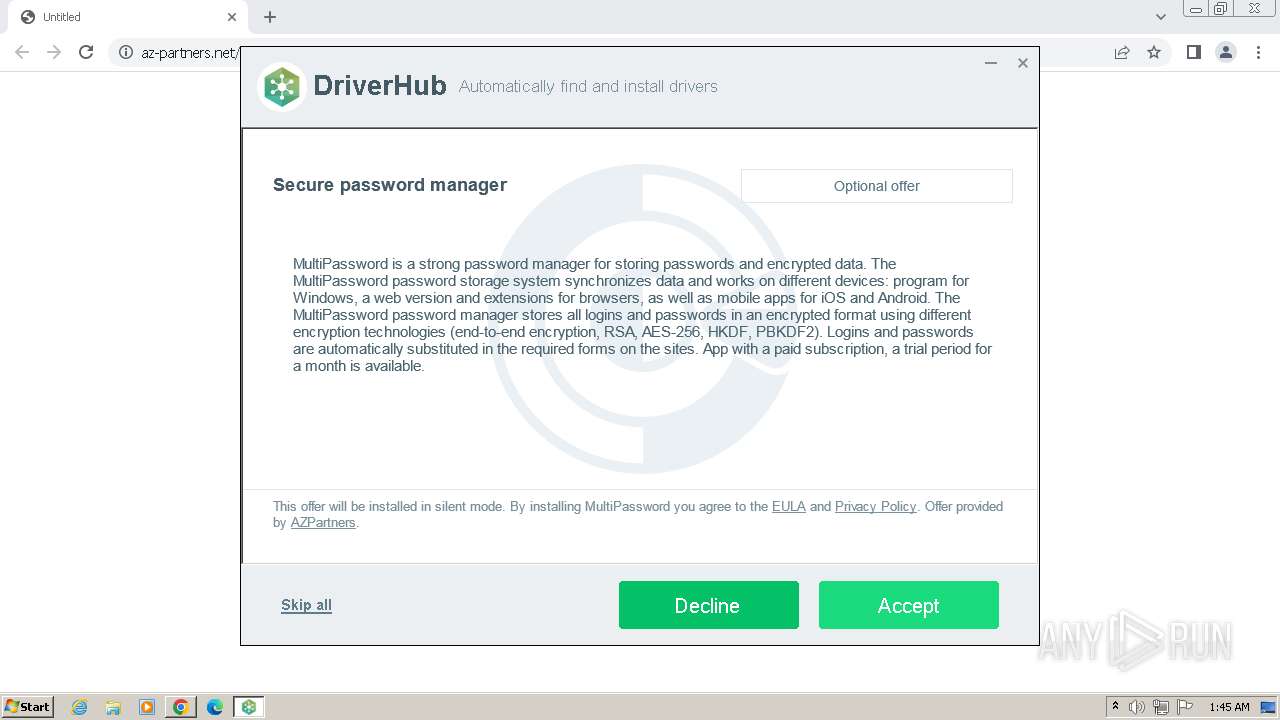This screenshot has width=1280, height=720.
Task: Open the volume control tray icon
Action: point(1137,707)
